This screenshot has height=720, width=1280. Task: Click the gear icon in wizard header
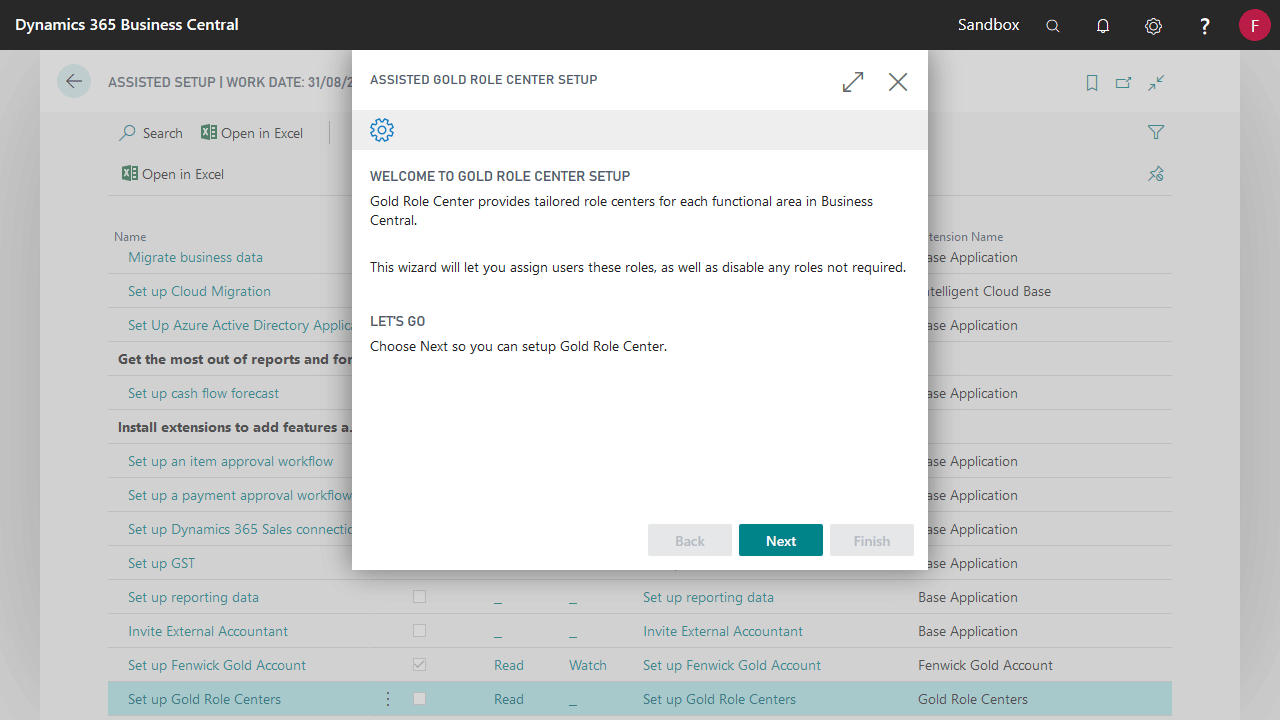(x=382, y=130)
